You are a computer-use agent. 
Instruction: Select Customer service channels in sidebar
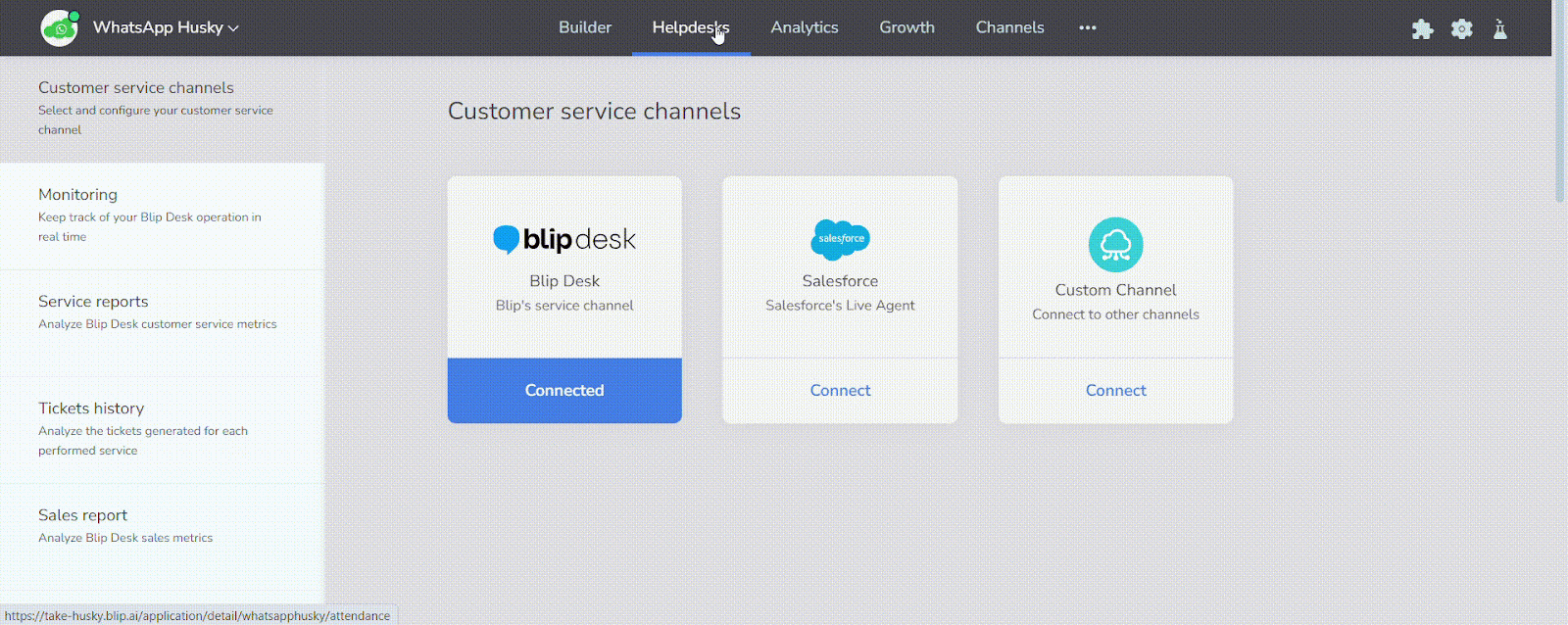162,109
